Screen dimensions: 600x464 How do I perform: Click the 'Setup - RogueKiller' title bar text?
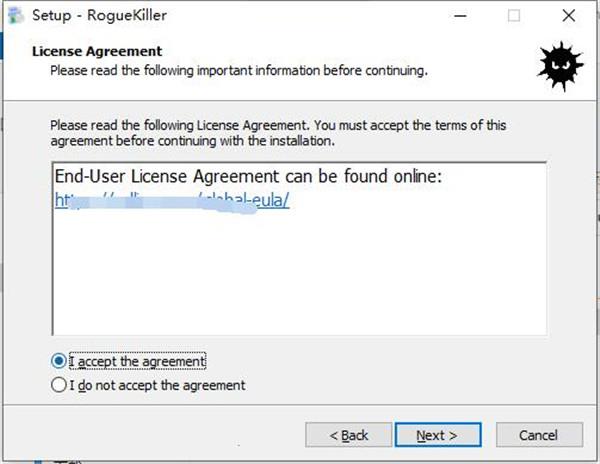point(99,16)
